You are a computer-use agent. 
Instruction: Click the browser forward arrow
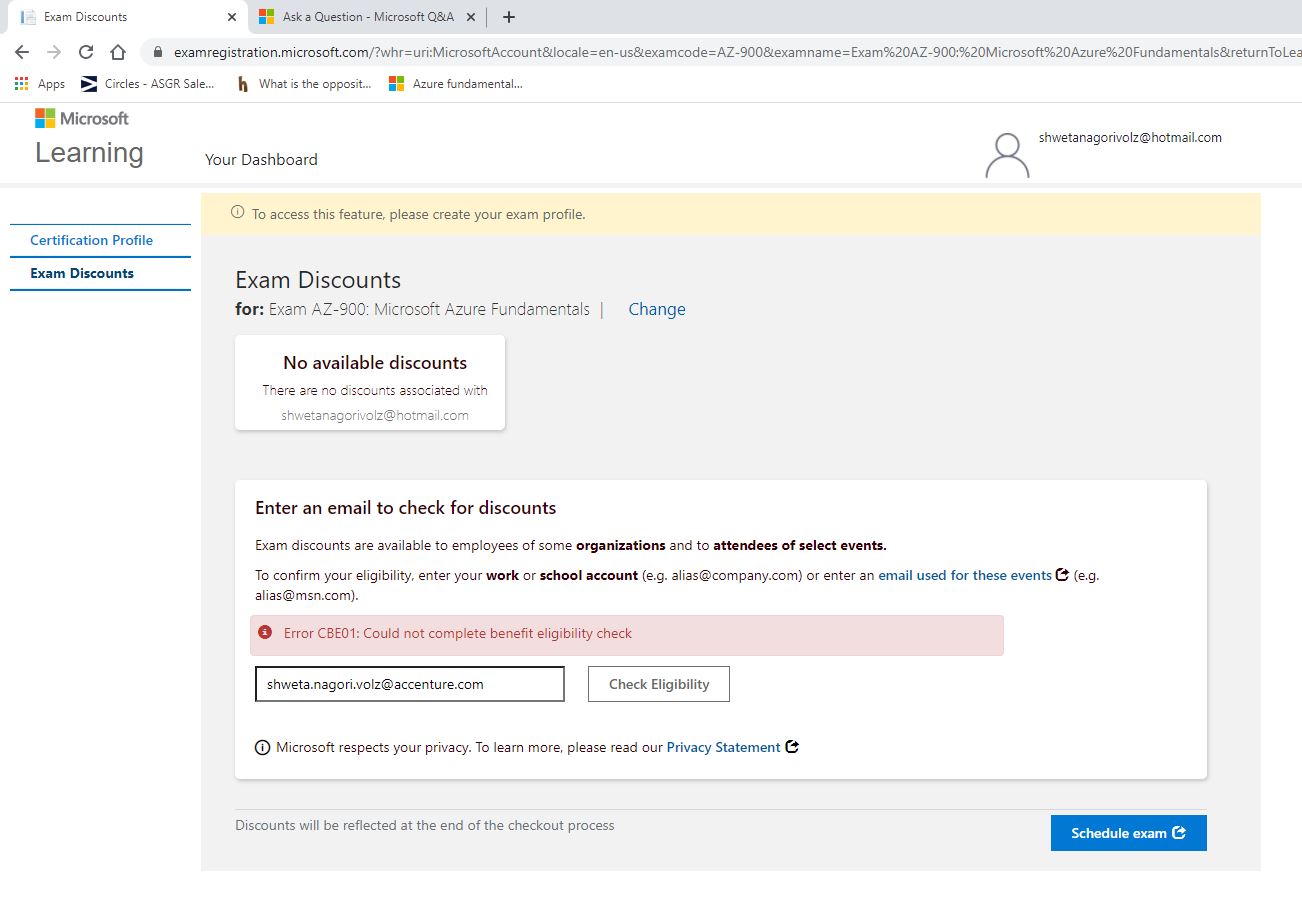pyautogui.click(x=54, y=52)
